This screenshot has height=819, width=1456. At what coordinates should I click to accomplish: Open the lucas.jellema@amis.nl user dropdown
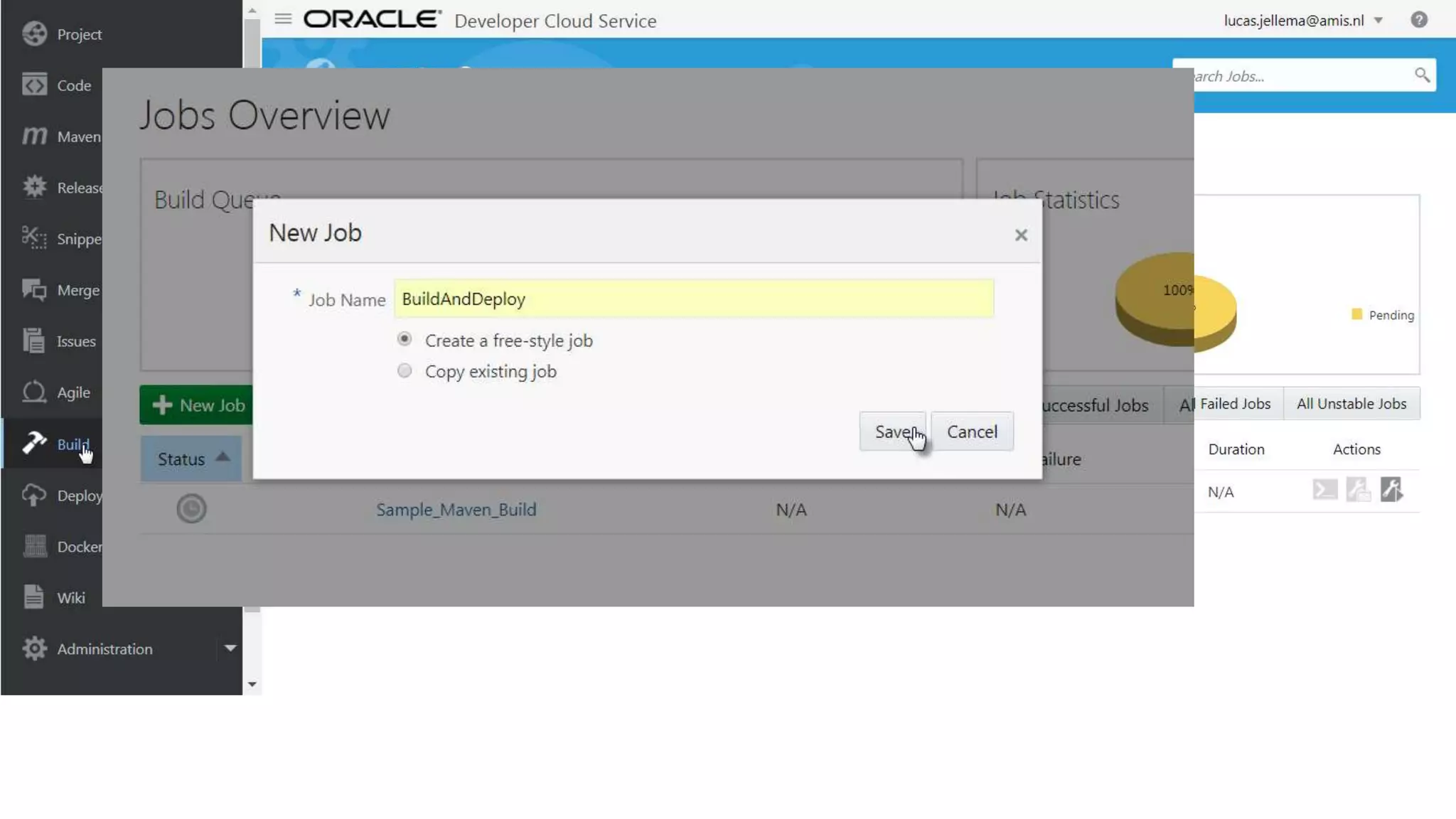point(1378,21)
